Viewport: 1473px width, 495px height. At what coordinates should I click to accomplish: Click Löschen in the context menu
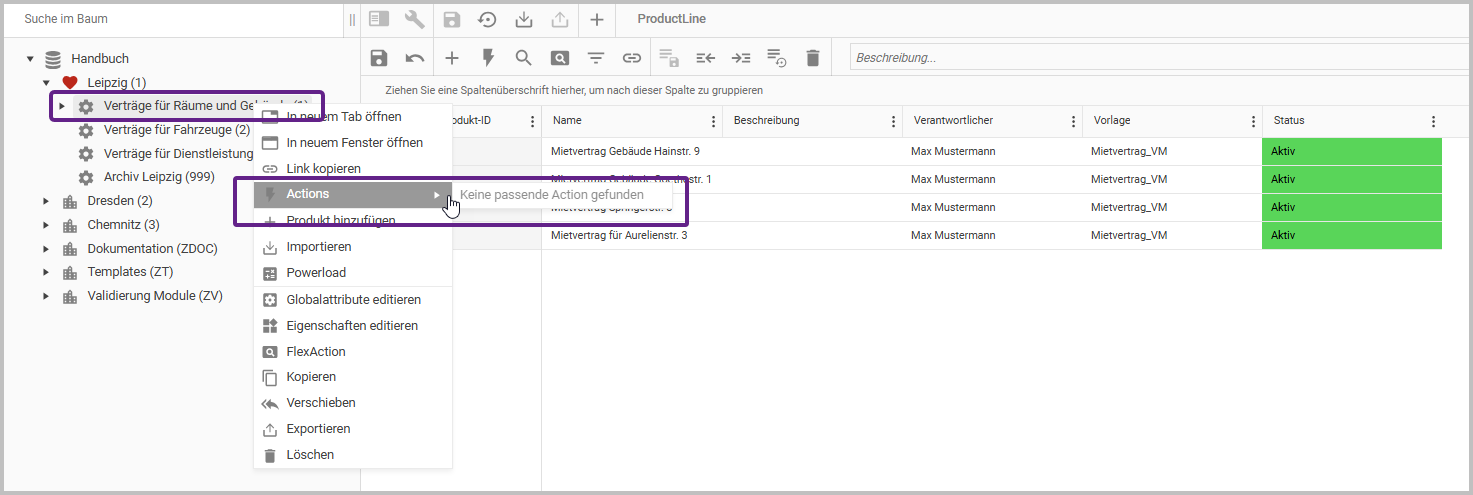(x=310, y=455)
